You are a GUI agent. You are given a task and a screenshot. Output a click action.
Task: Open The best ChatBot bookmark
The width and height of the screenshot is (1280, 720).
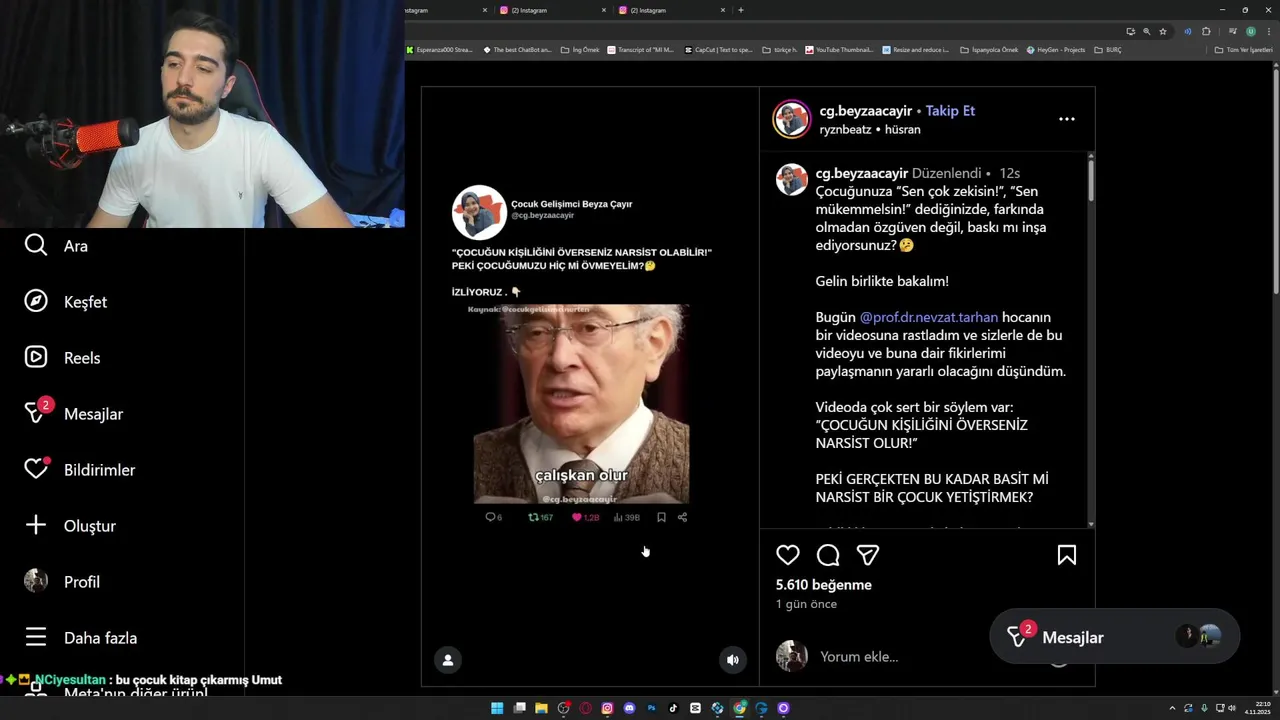tap(517, 49)
